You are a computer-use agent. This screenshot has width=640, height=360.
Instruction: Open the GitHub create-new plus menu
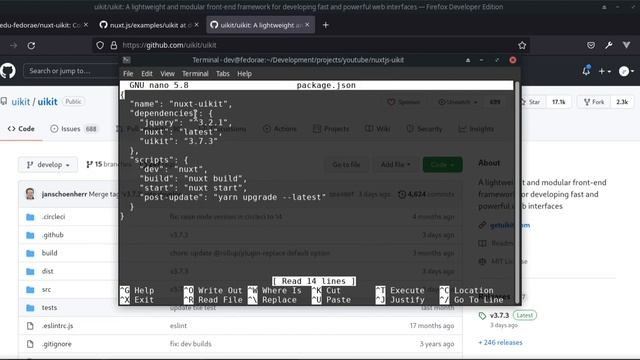[x=604, y=71]
